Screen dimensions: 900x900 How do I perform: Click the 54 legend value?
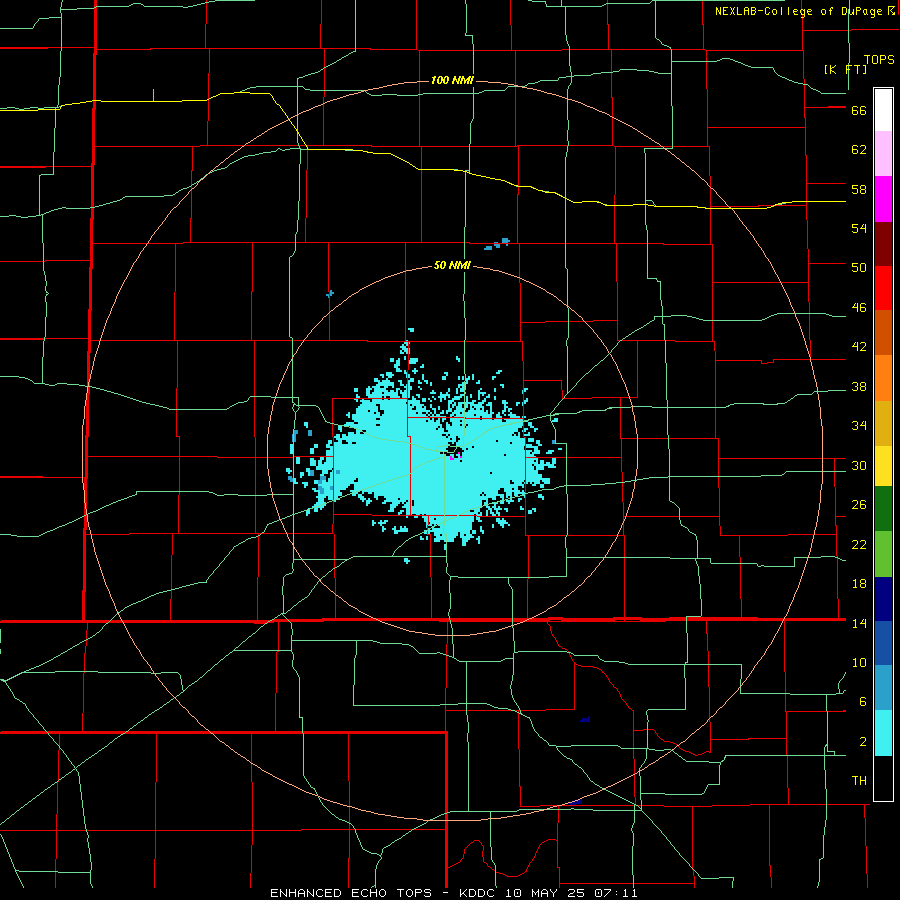point(859,228)
